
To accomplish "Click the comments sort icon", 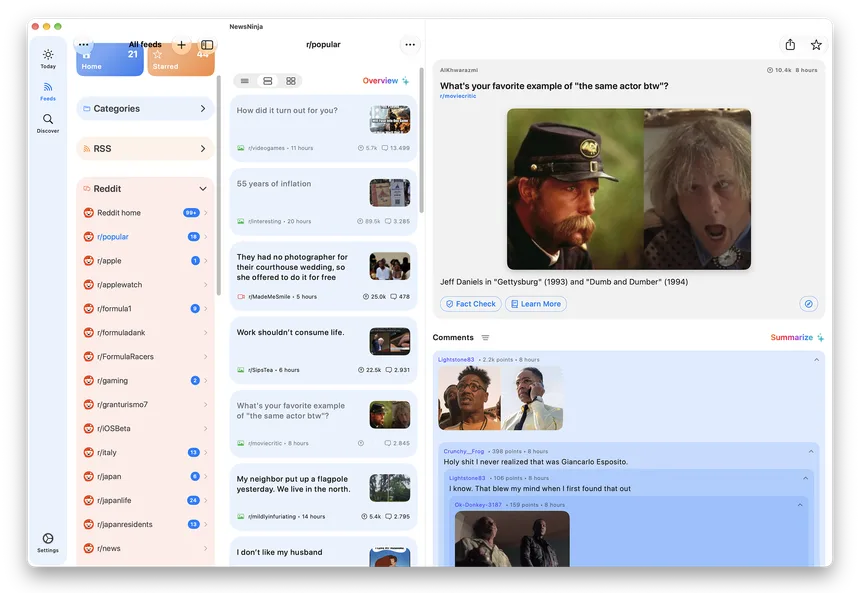I will tap(485, 337).
